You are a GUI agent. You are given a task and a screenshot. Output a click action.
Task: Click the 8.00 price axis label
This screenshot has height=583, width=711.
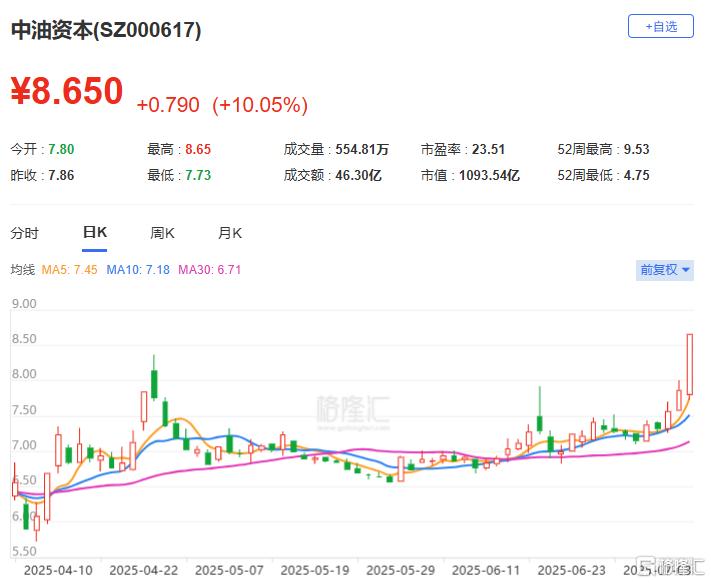24,374
